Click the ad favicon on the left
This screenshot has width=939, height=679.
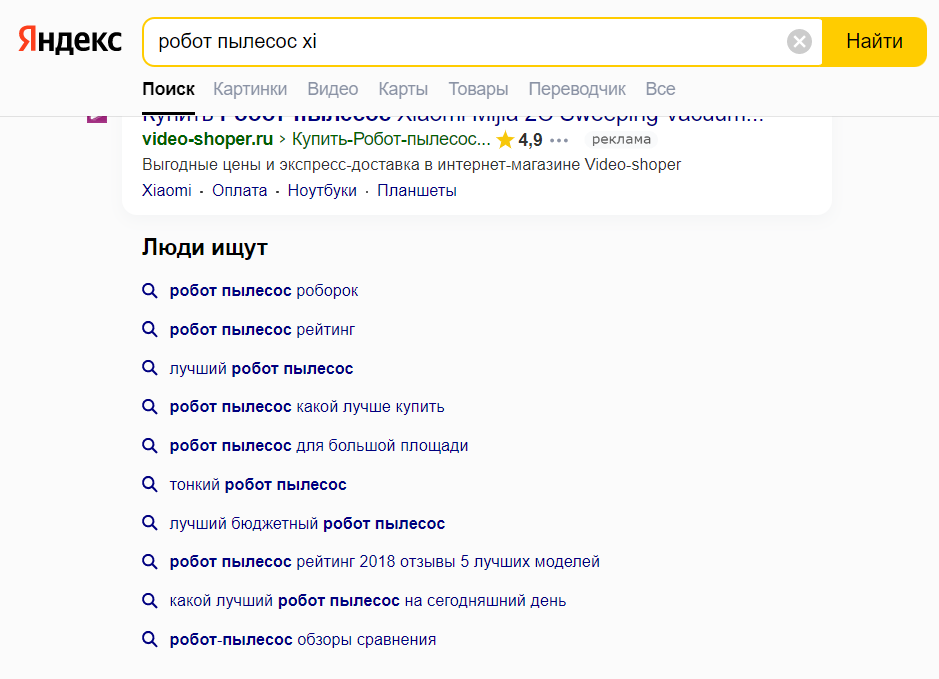click(x=97, y=117)
